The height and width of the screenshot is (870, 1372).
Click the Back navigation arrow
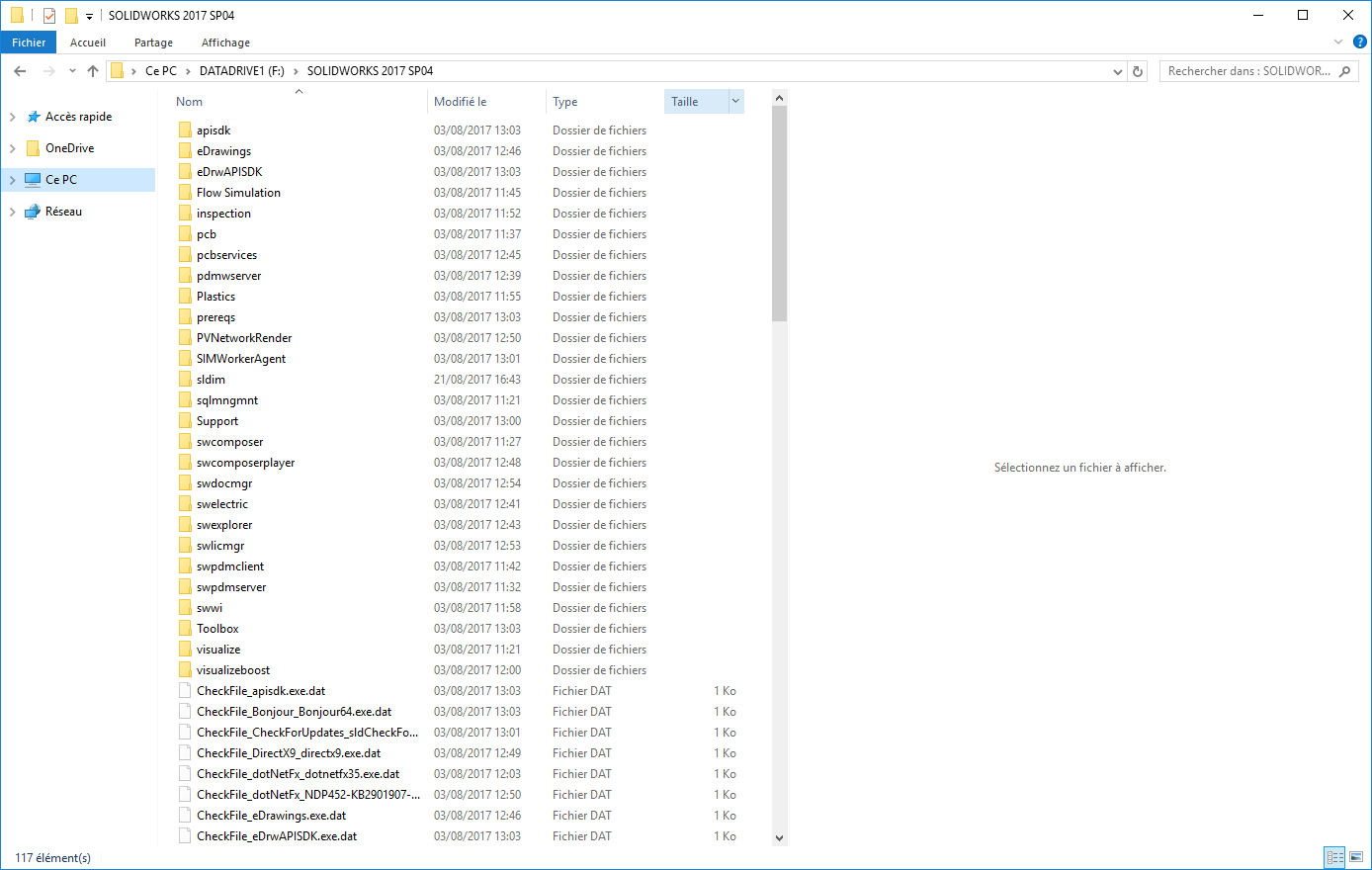coord(20,71)
